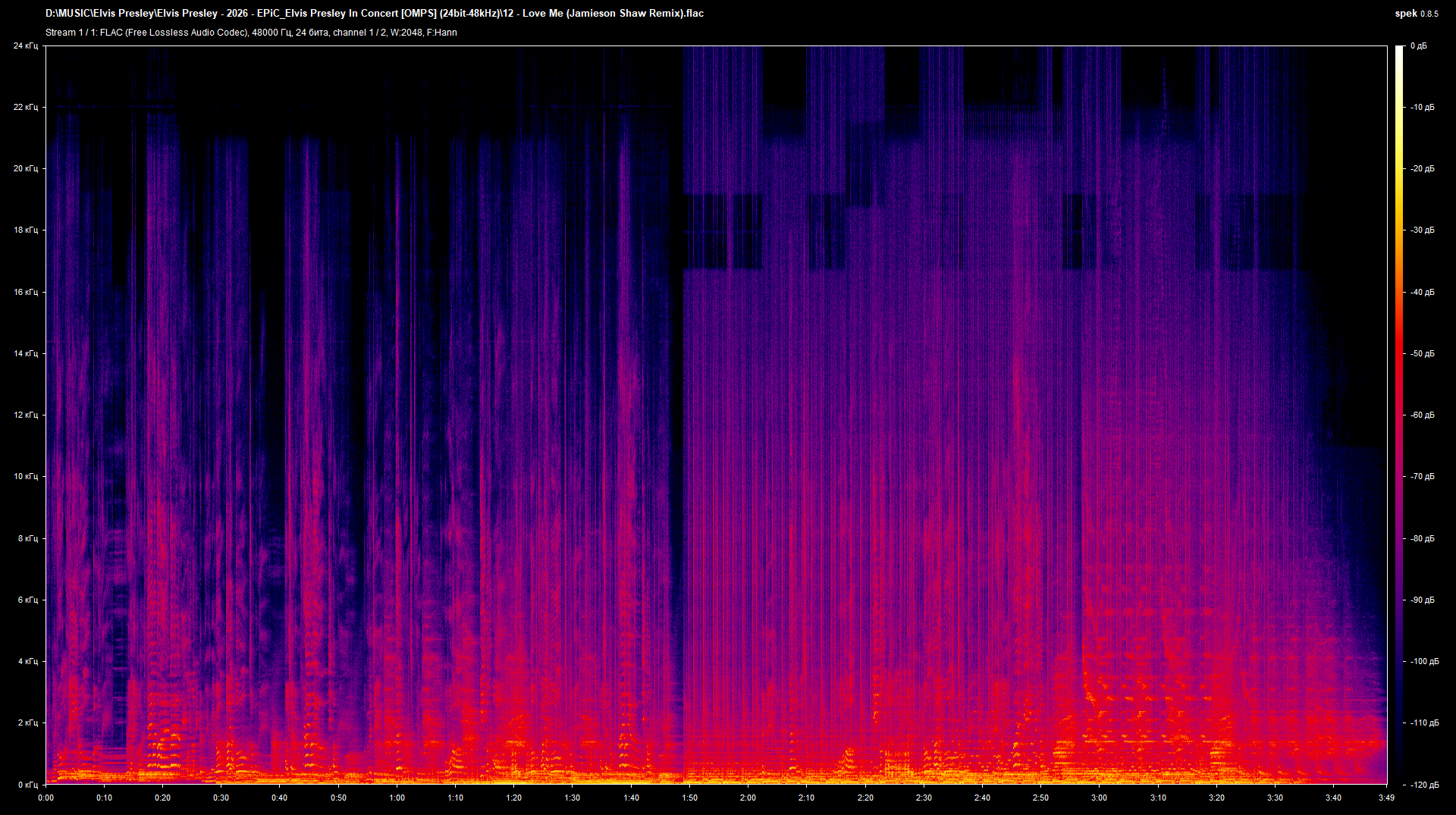The width and height of the screenshot is (1456, 815).
Task: Click the file path title text
Action: click(375, 14)
